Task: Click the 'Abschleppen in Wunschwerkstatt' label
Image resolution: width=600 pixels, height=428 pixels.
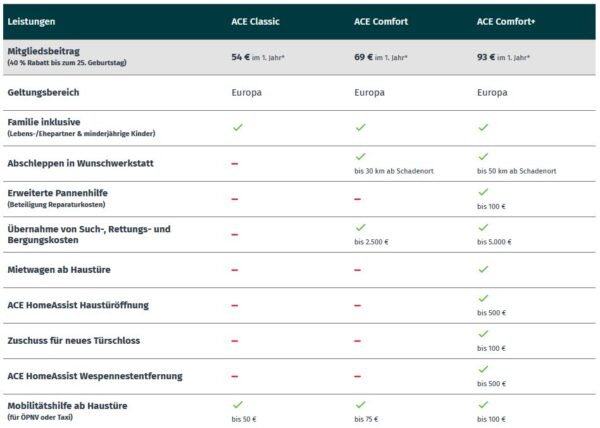Action: pos(80,164)
